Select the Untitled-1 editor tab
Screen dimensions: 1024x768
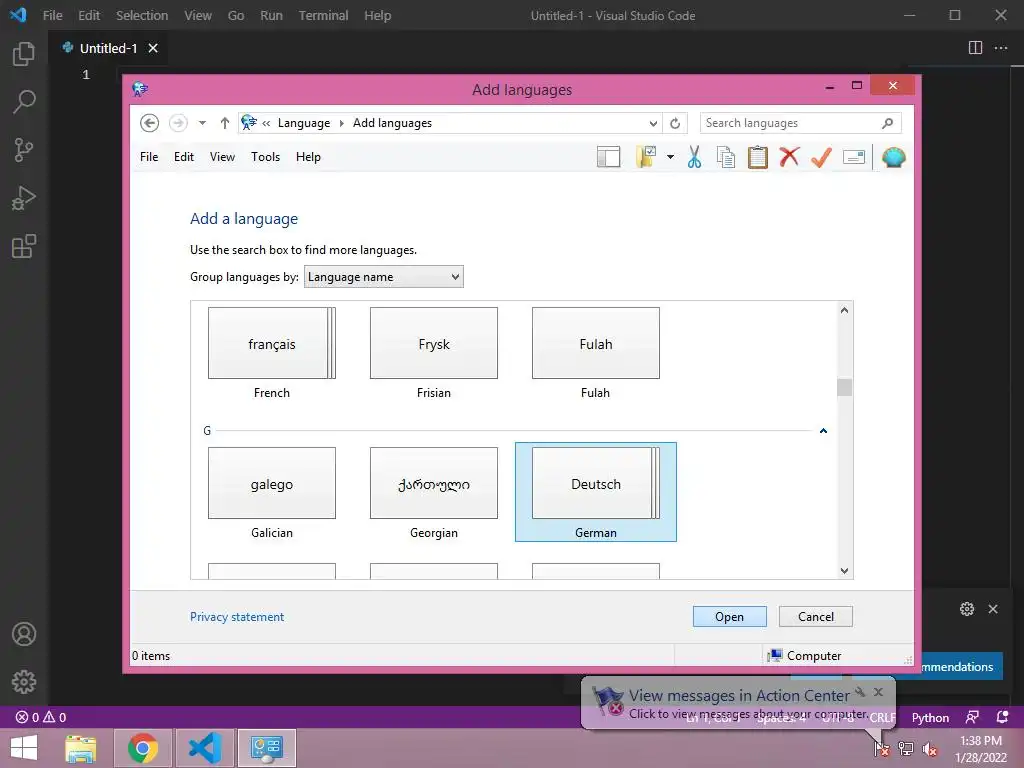pyautogui.click(x=108, y=48)
